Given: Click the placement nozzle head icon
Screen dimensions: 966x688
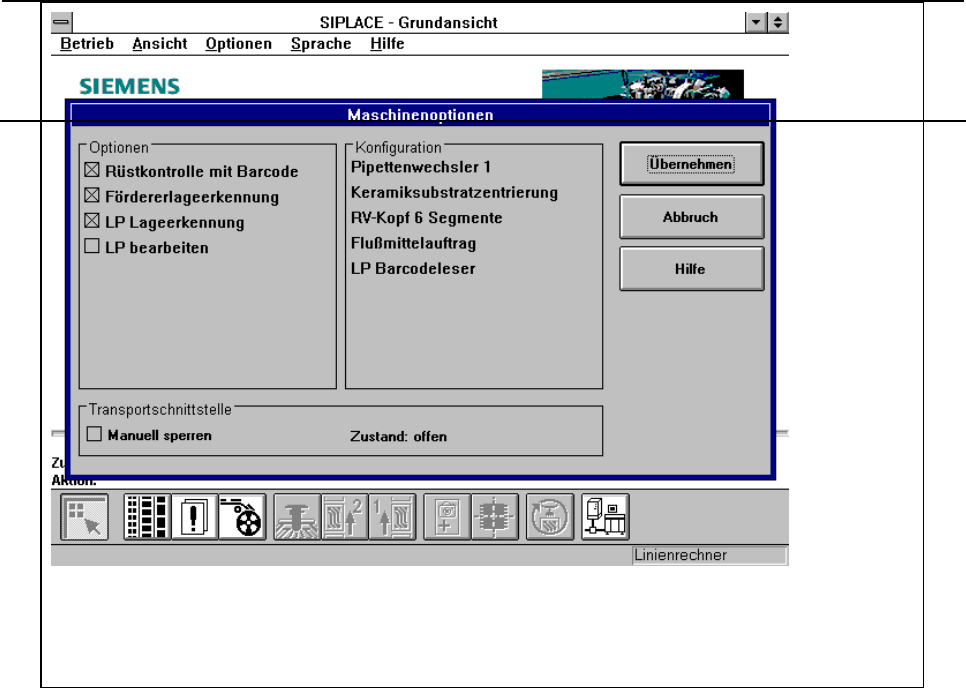Looking at the screenshot, I should click(x=297, y=517).
